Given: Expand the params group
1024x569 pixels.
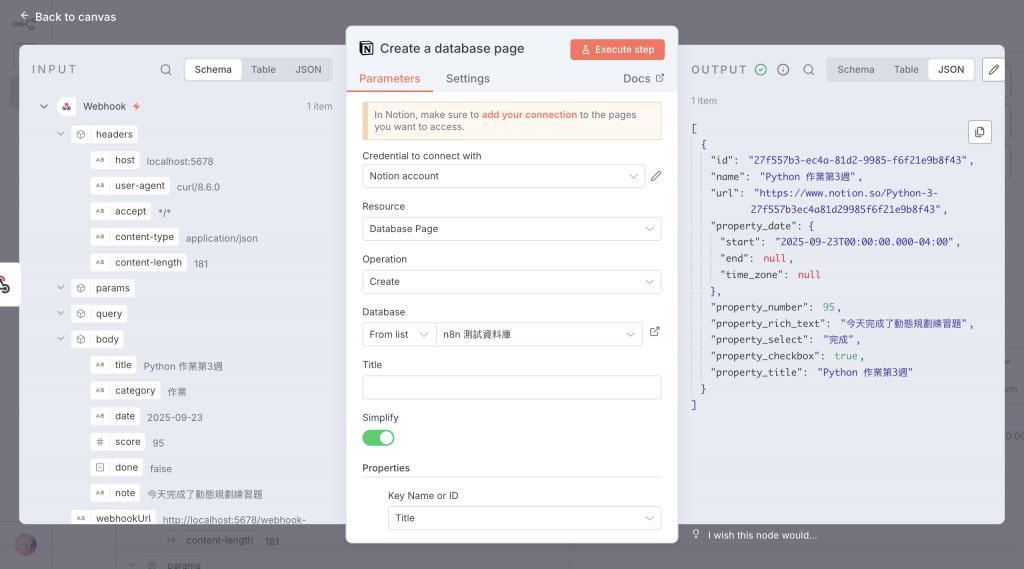Looking at the screenshot, I should 61,287.
